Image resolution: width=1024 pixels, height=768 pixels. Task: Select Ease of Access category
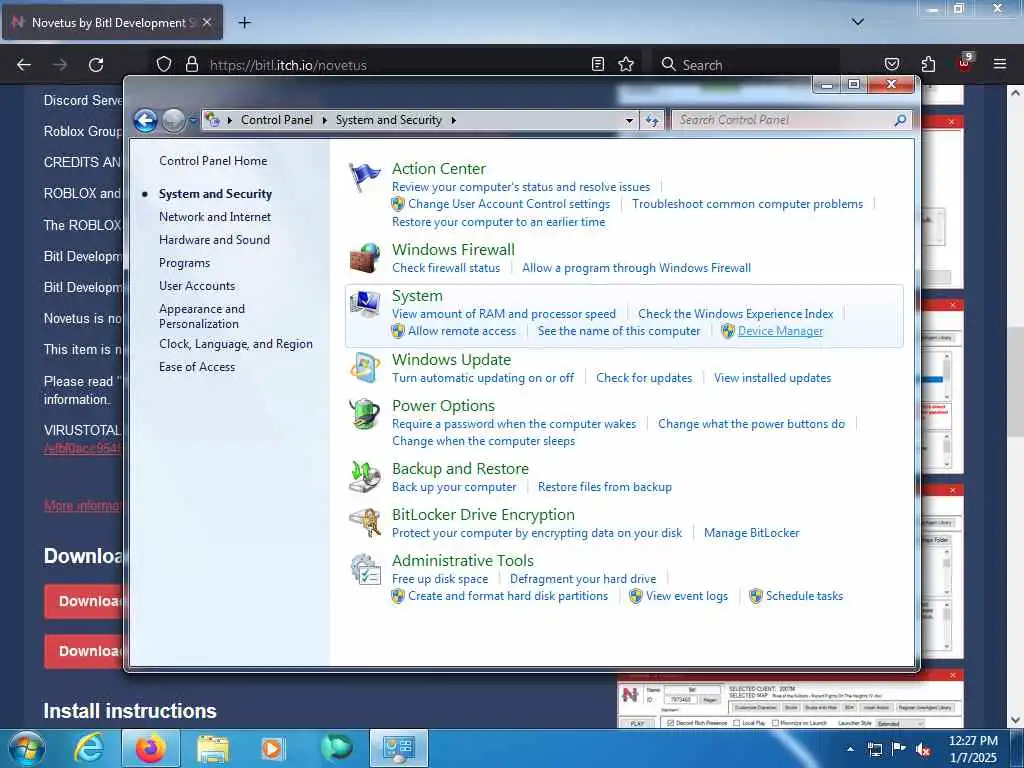197,367
